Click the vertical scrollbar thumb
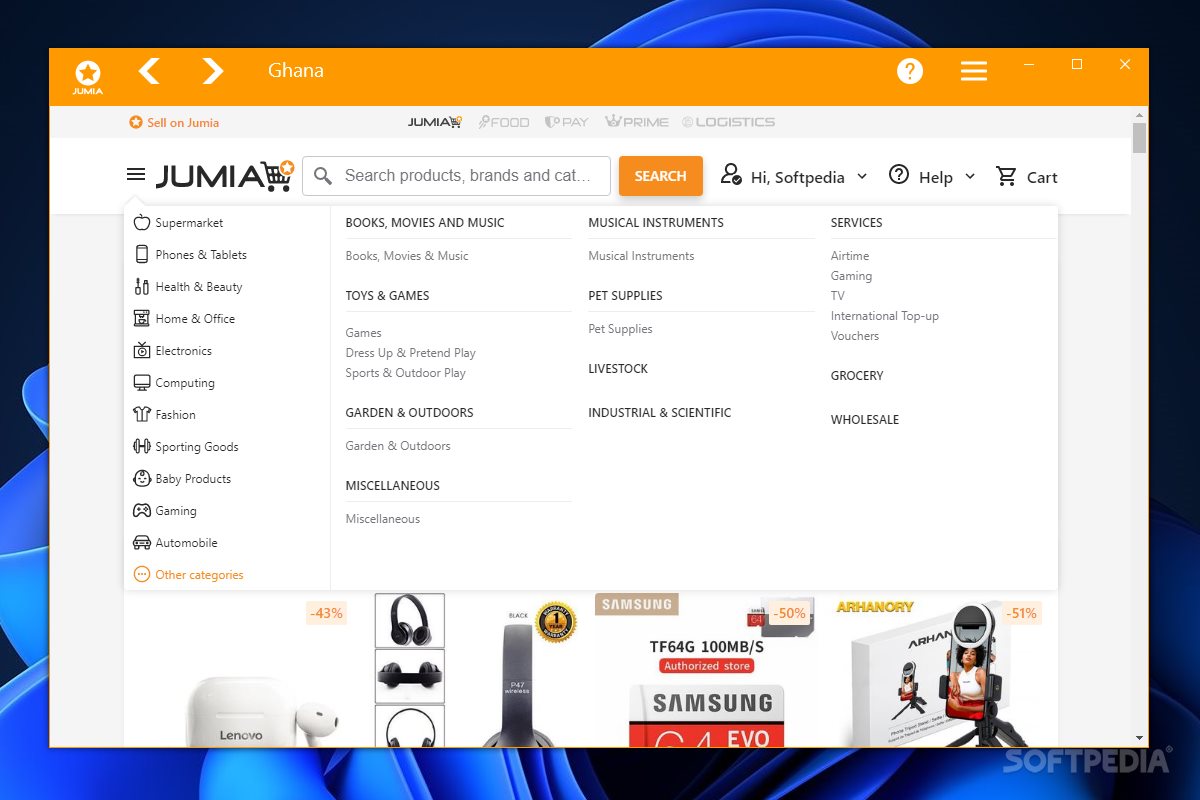Viewport: 1200px width, 800px height. pyautogui.click(x=1140, y=138)
